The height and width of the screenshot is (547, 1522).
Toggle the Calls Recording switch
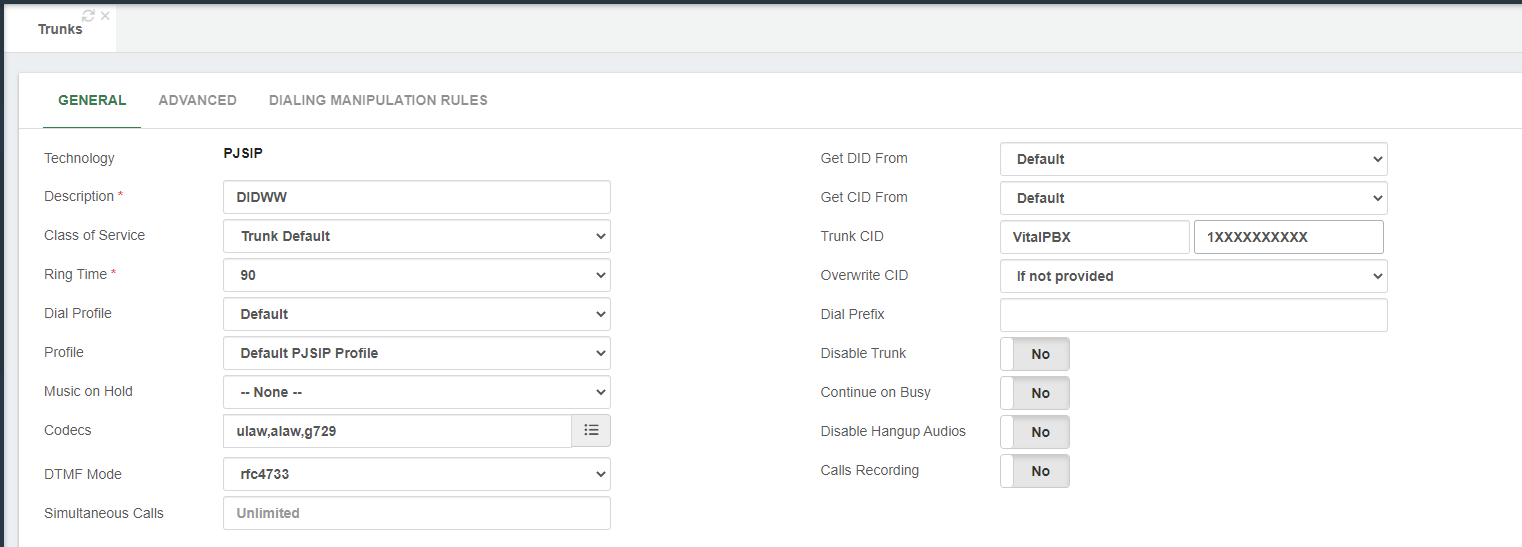1034,471
